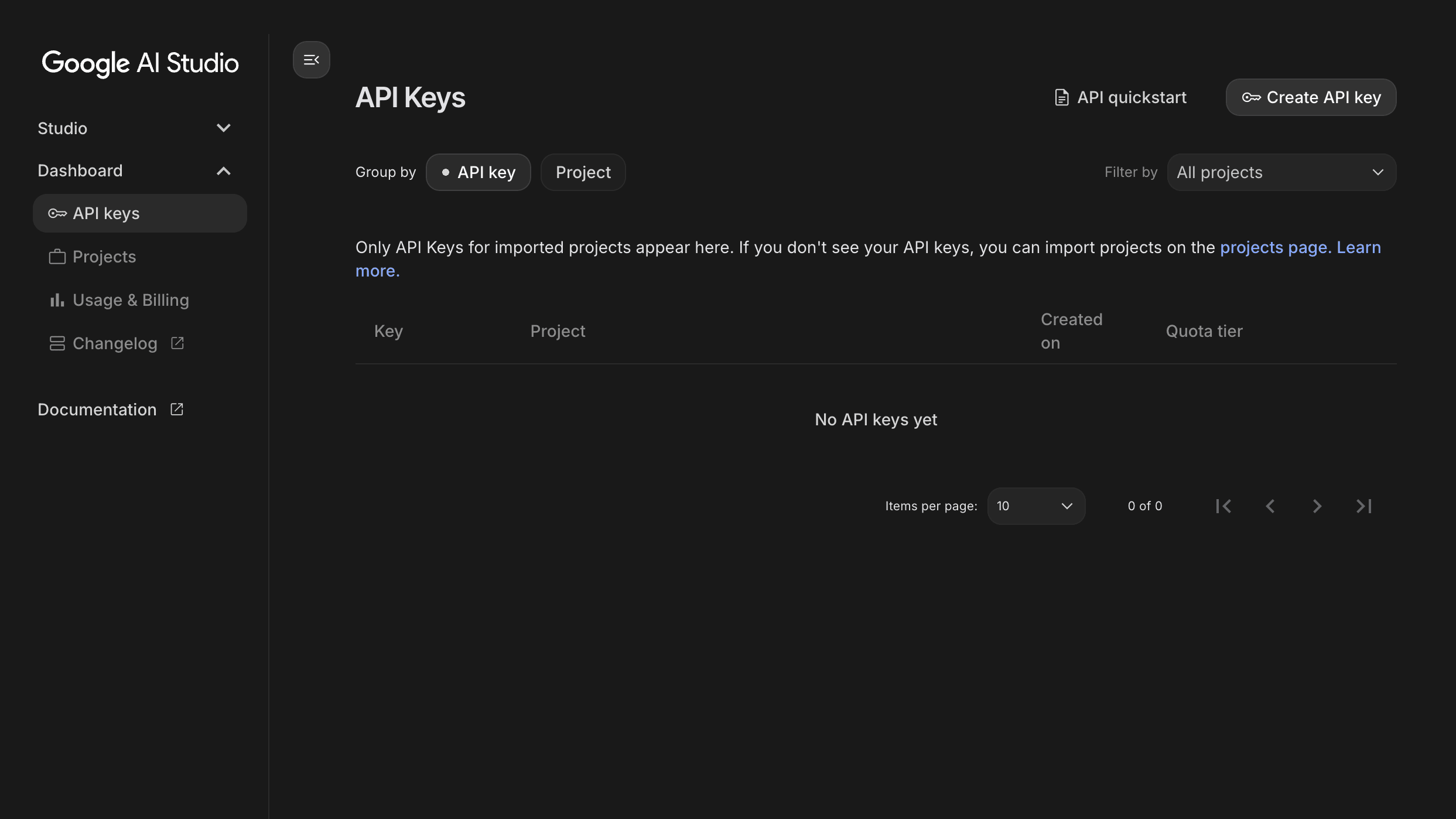Viewport: 1456px width, 819px height.
Task: Switch grouping to Project
Action: [x=583, y=172]
